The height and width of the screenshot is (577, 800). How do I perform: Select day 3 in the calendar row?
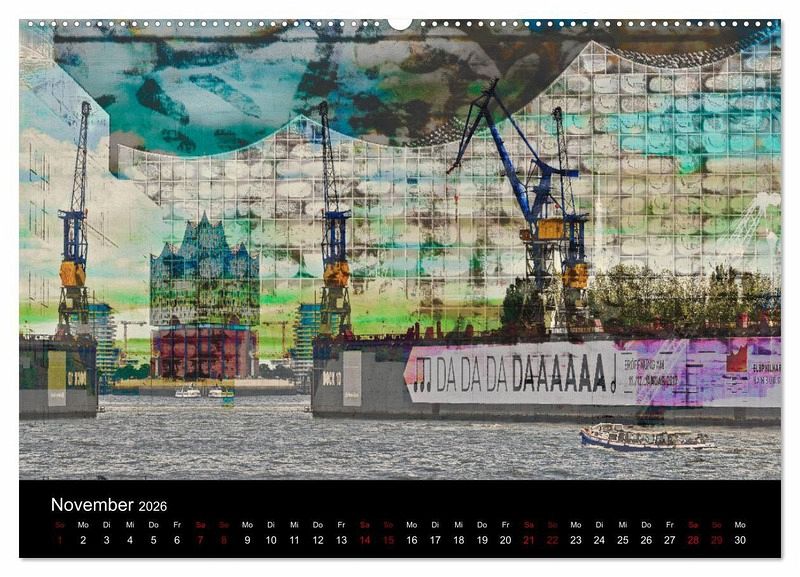[107, 540]
